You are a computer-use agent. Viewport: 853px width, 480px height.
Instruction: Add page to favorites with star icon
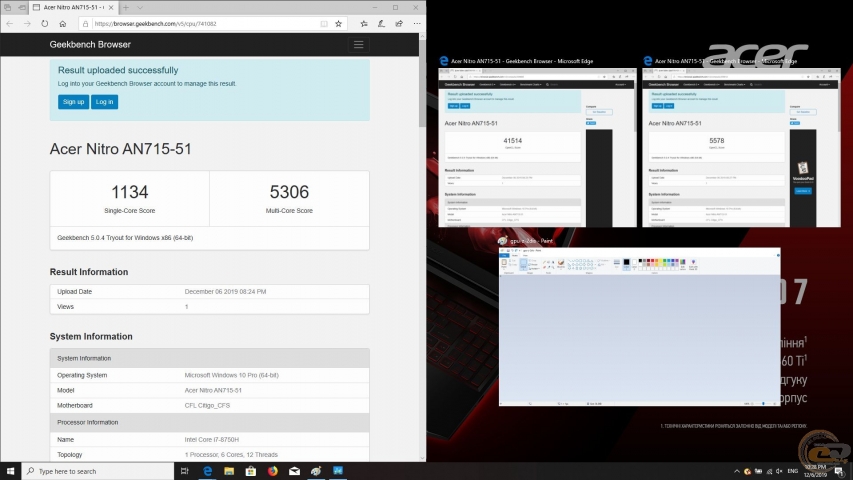pos(338,24)
